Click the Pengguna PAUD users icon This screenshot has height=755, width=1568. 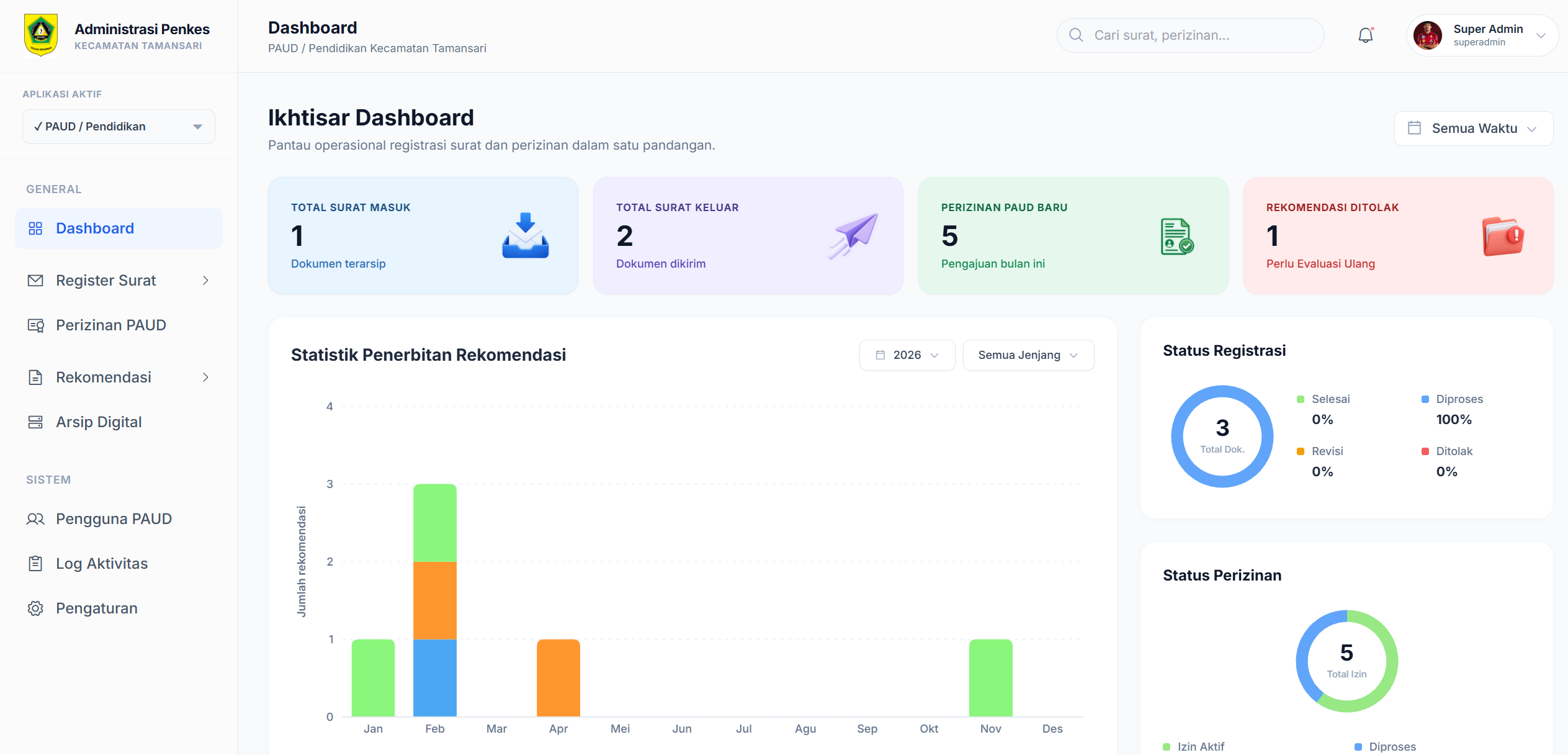click(35, 519)
